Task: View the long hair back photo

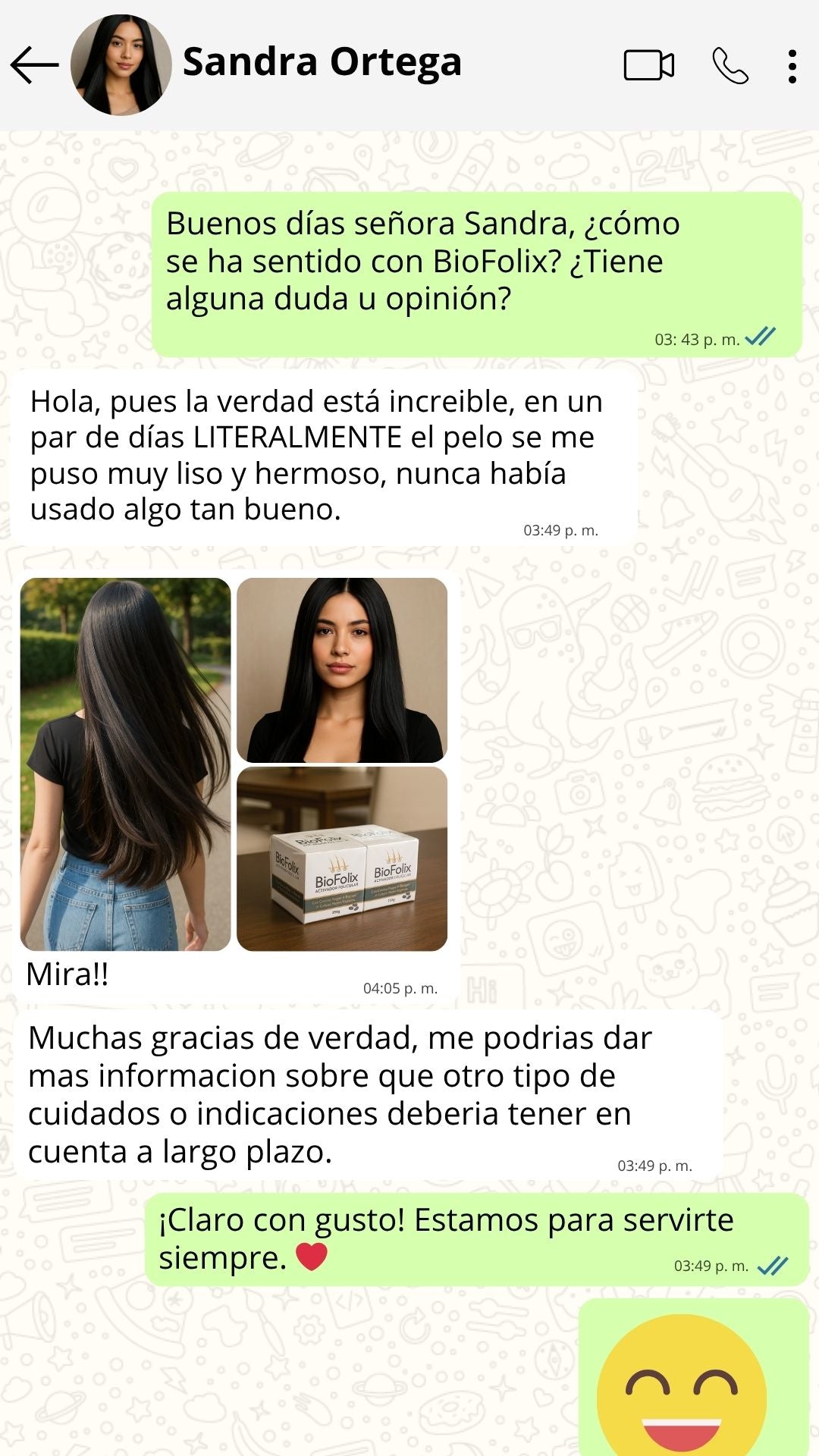Action: (x=125, y=764)
